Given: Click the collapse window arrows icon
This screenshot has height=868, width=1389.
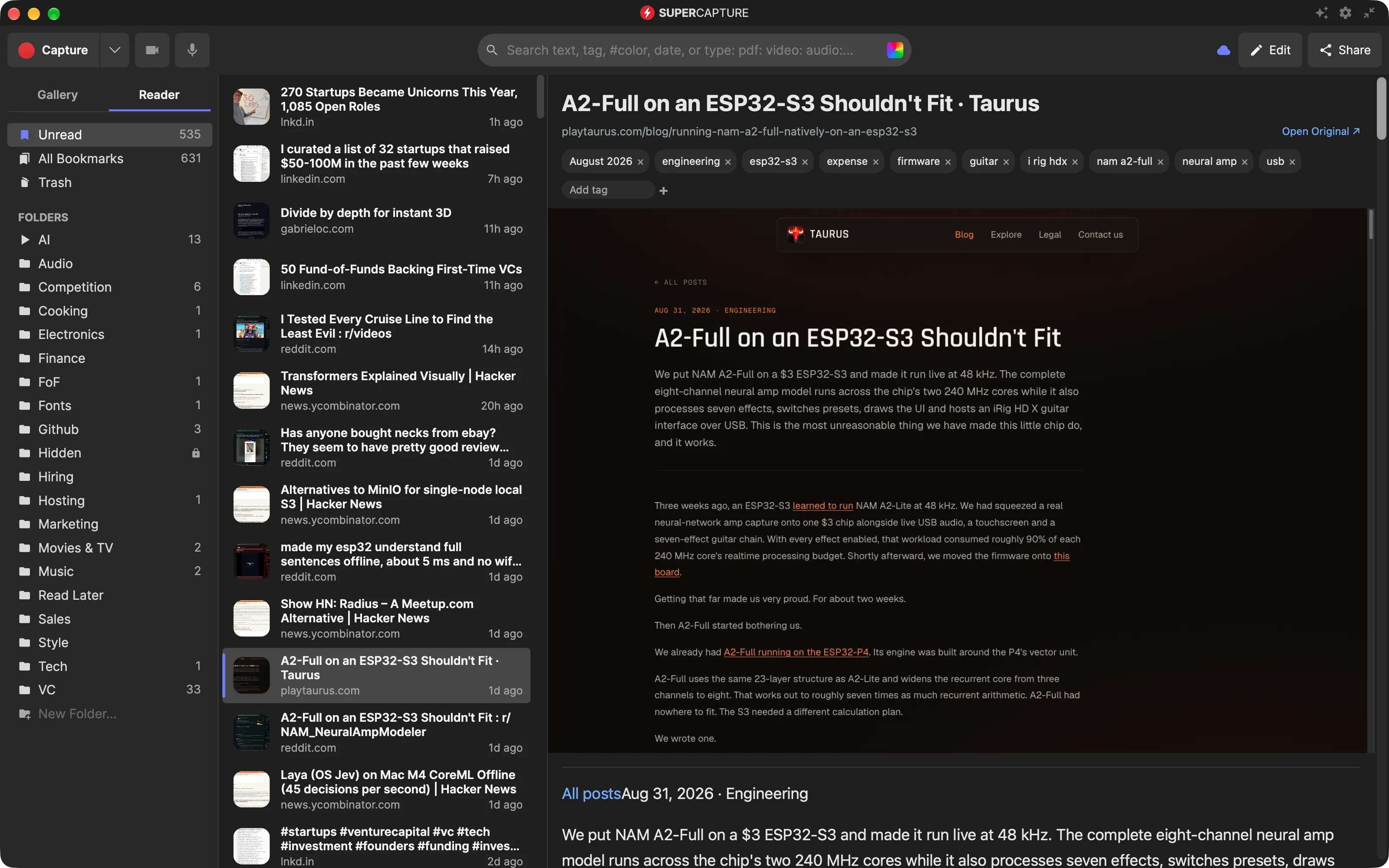Looking at the screenshot, I should pyautogui.click(x=1369, y=13).
